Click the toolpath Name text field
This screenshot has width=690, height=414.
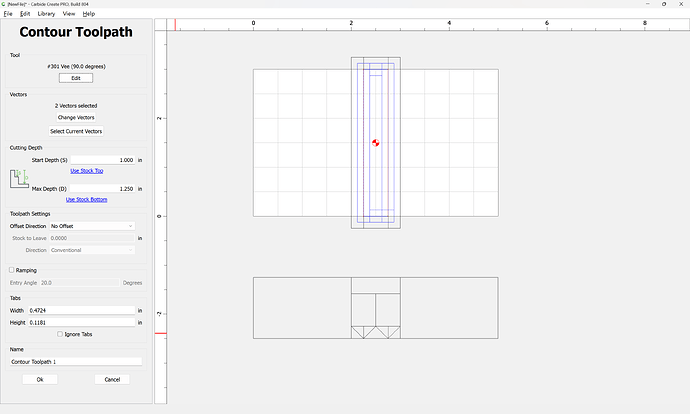coord(76,361)
